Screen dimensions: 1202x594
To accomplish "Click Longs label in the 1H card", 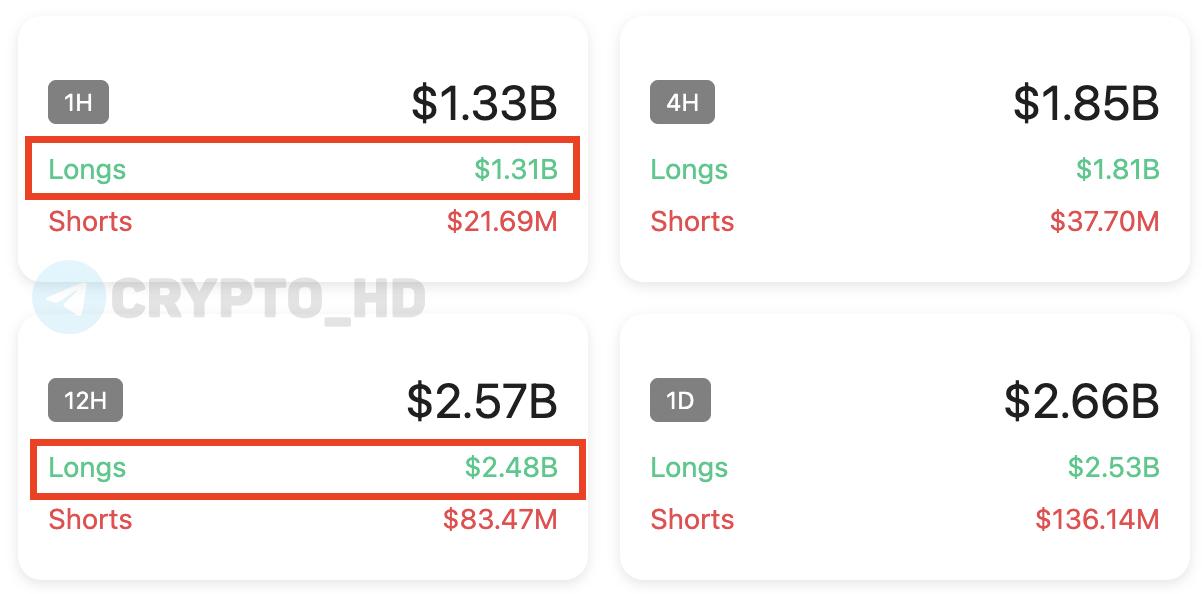I will (x=87, y=170).
